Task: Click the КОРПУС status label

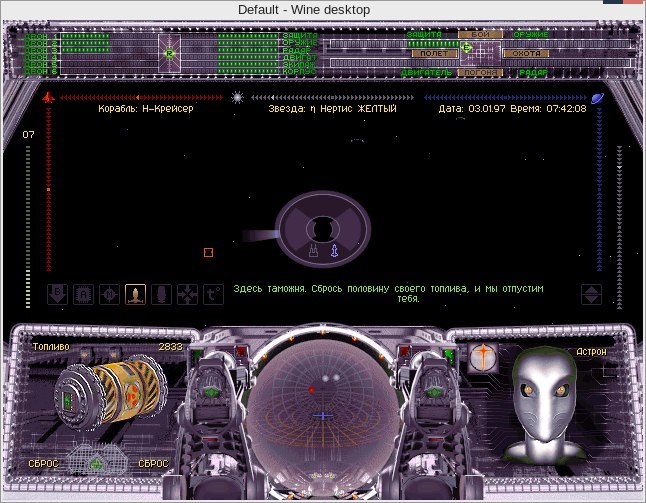Action: click(x=300, y=71)
